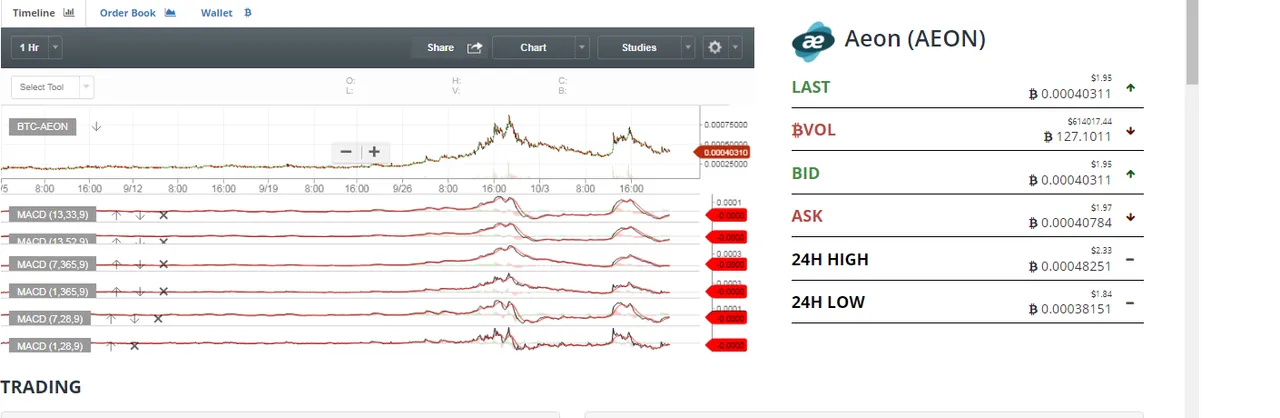Screen dimensions: 1280x418
Task: Open the Chart type menu
Action: click(x=540, y=47)
